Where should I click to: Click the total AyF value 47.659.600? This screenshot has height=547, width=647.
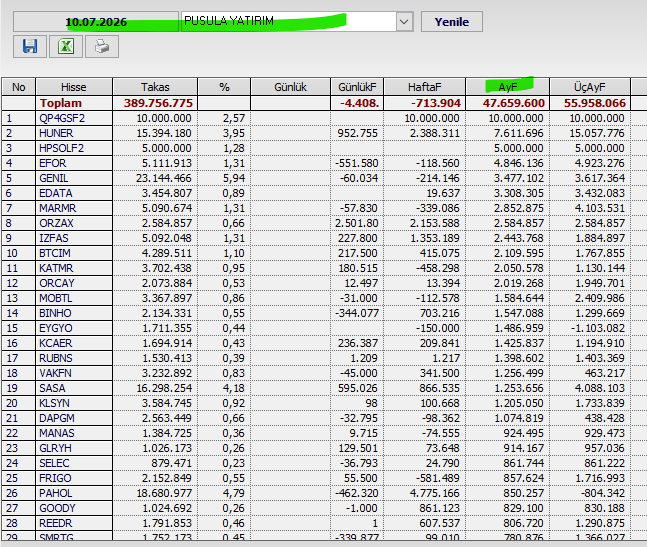click(514, 103)
